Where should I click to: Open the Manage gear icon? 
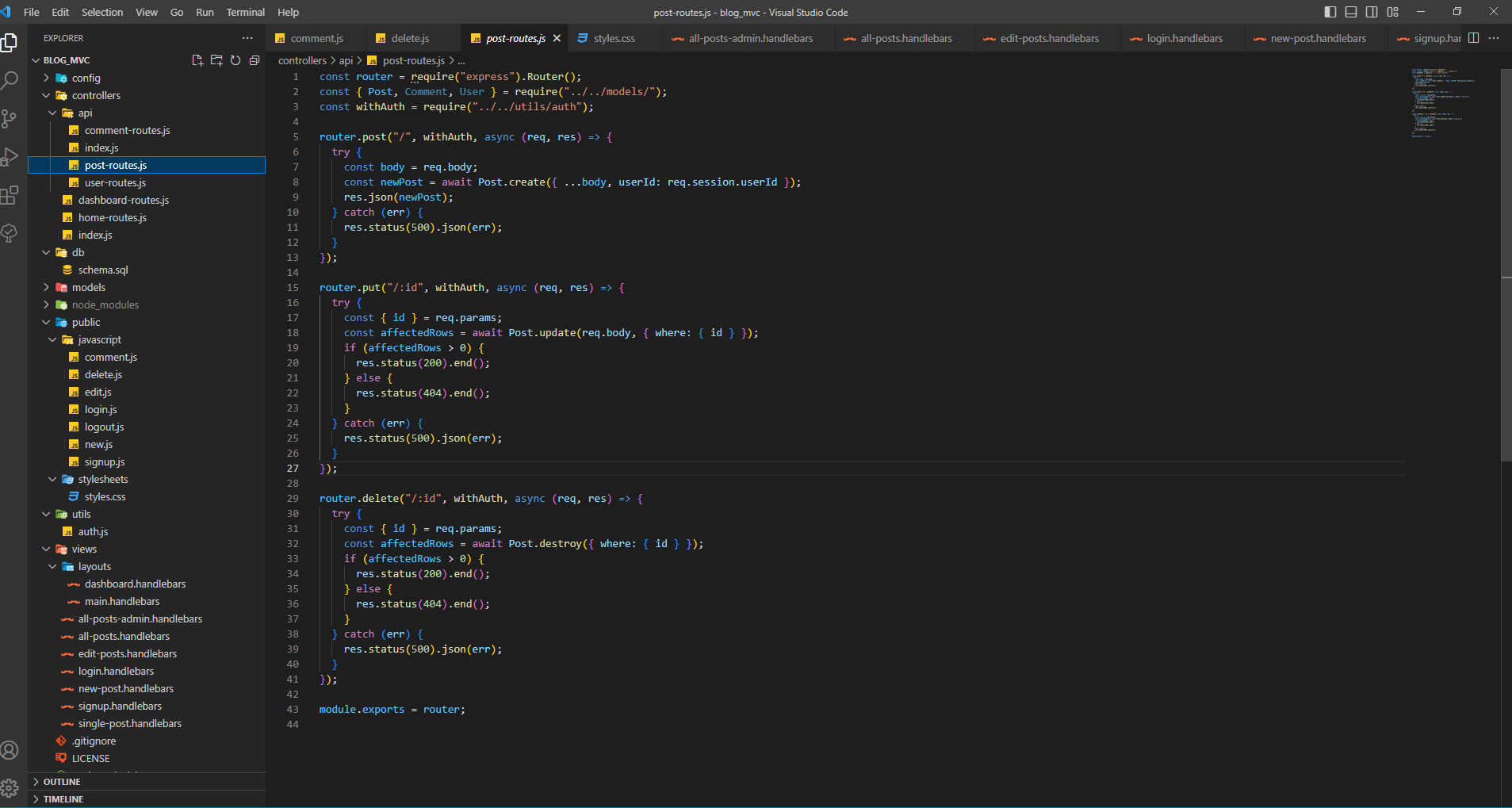(x=10, y=788)
